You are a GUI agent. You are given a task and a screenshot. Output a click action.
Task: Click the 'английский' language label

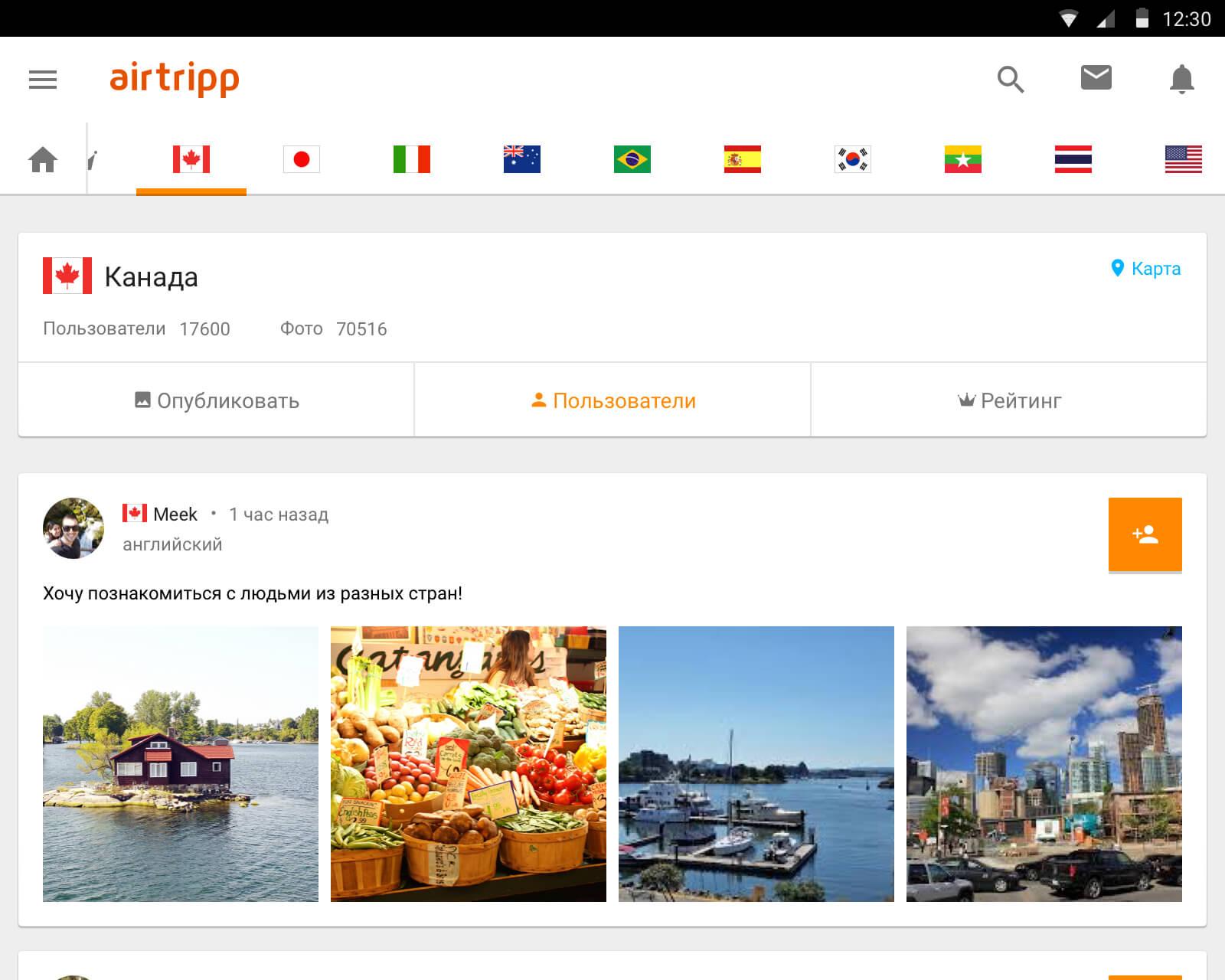pyautogui.click(x=172, y=544)
